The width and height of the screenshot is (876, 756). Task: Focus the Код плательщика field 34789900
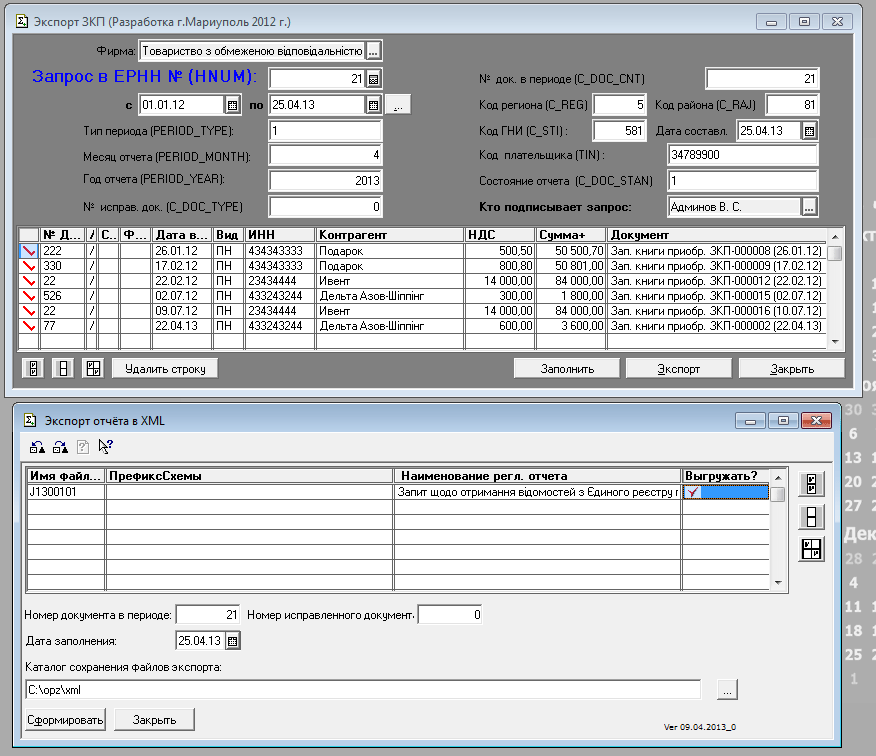tap(742, 155)
